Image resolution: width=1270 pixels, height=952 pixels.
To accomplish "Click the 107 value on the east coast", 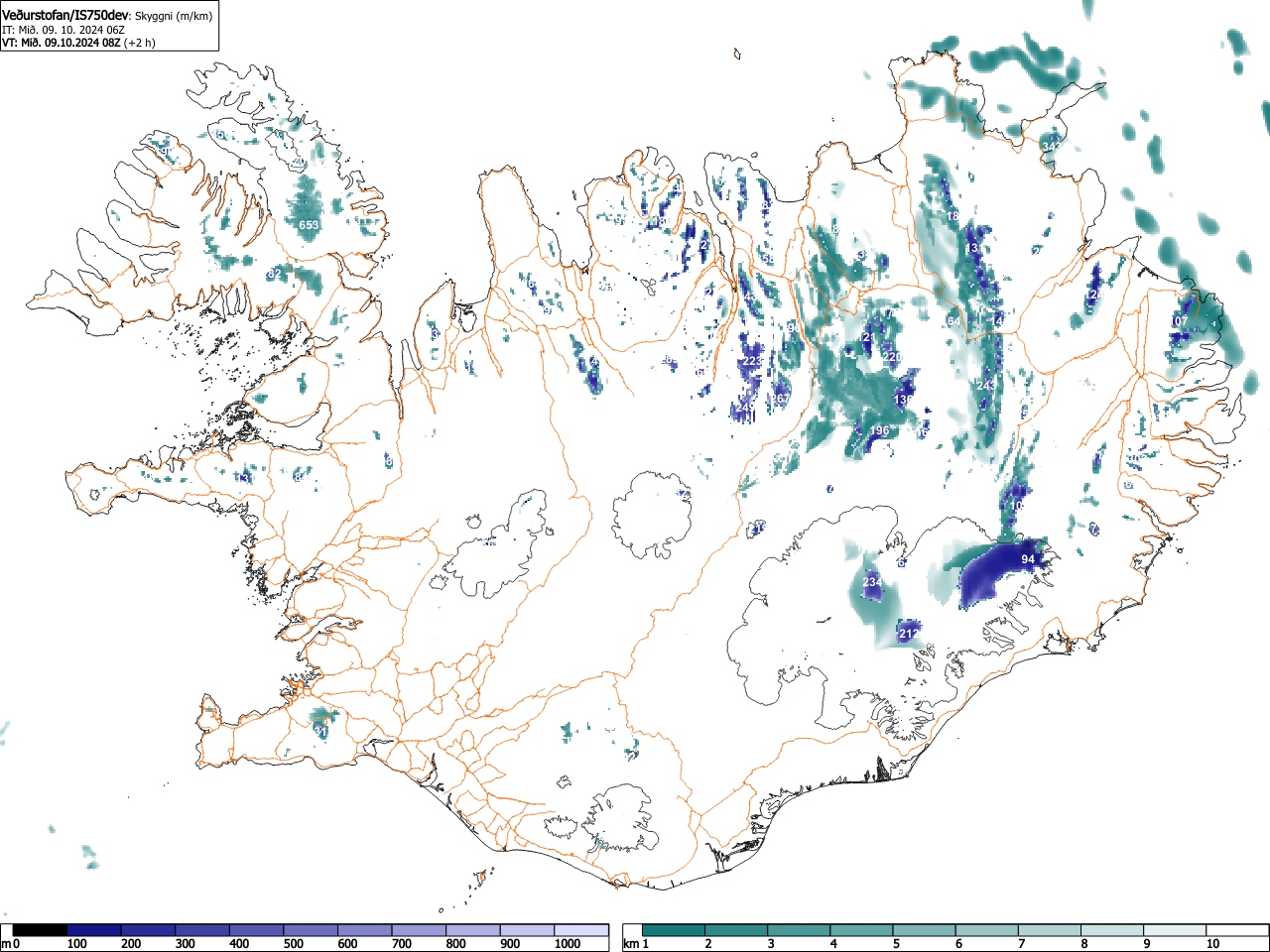I will [1180, 321].
